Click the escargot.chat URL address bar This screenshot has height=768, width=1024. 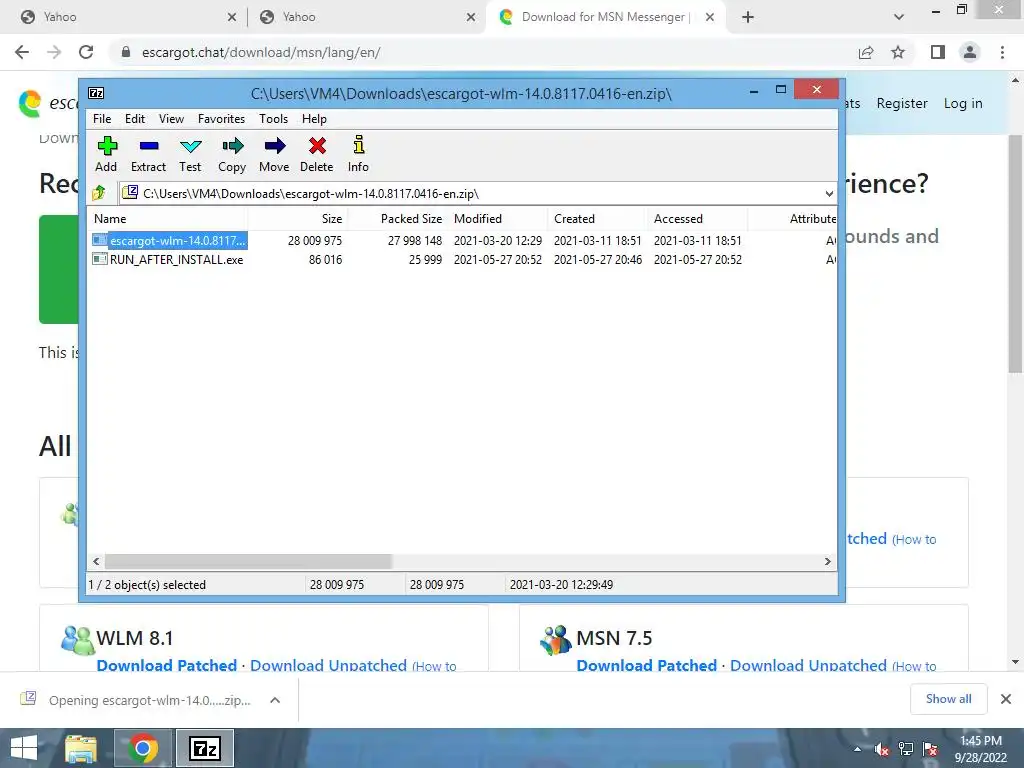click(x=483, y=52)
